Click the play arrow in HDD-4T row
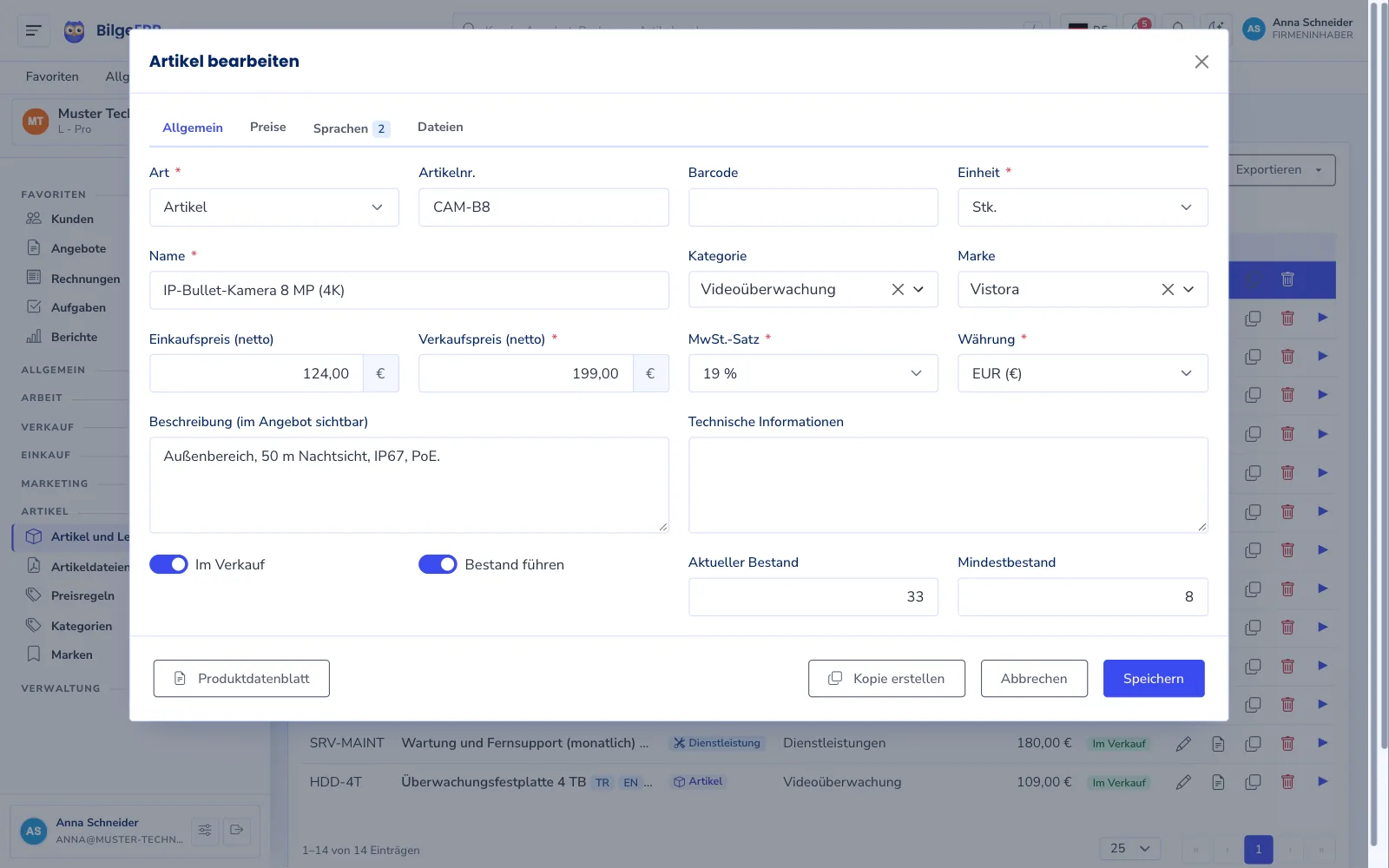 click(x=1323, y=781)
